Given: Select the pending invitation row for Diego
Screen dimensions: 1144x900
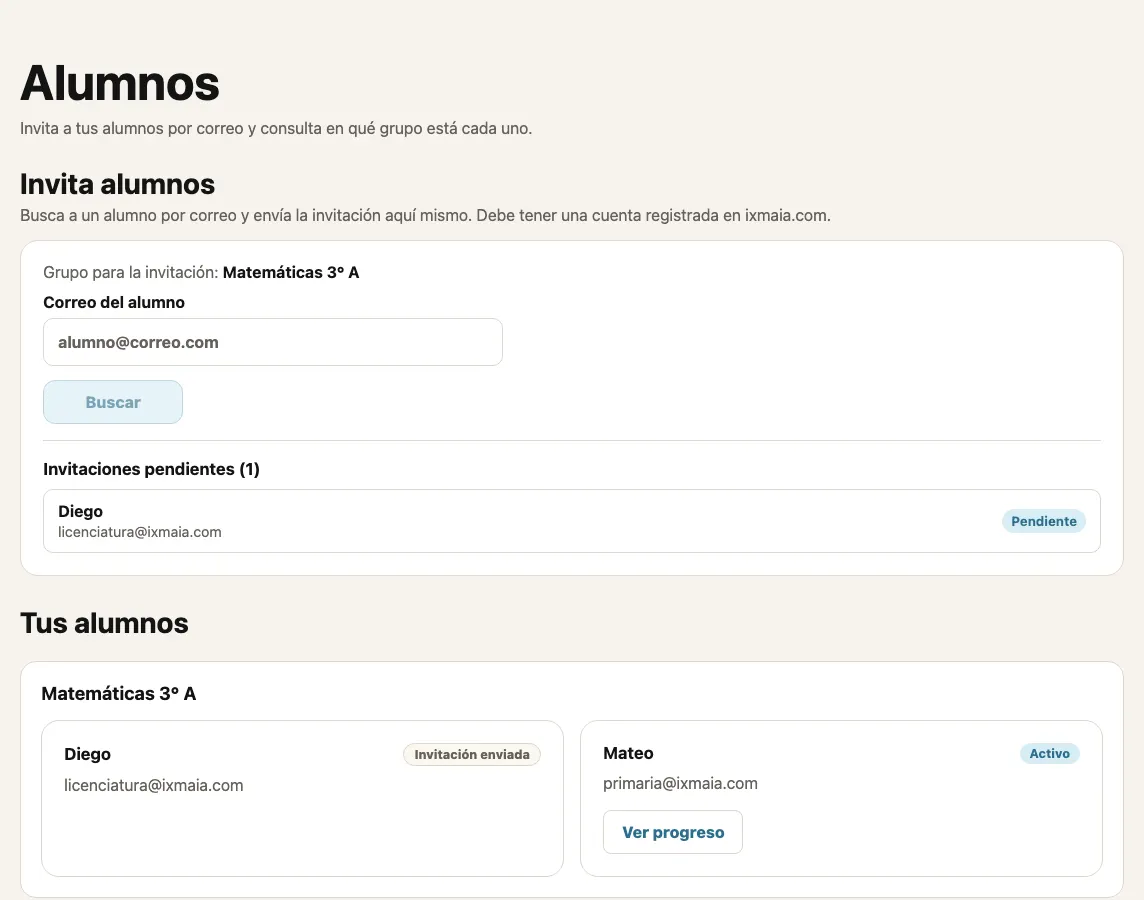Looking at the screenshot, I should point(572,521).
